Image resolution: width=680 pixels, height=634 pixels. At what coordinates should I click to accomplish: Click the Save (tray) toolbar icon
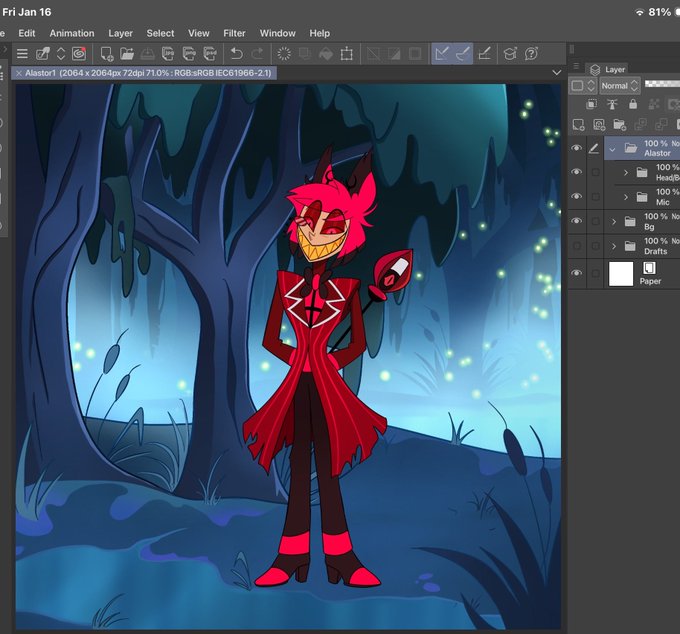click(x=147, y=54)
